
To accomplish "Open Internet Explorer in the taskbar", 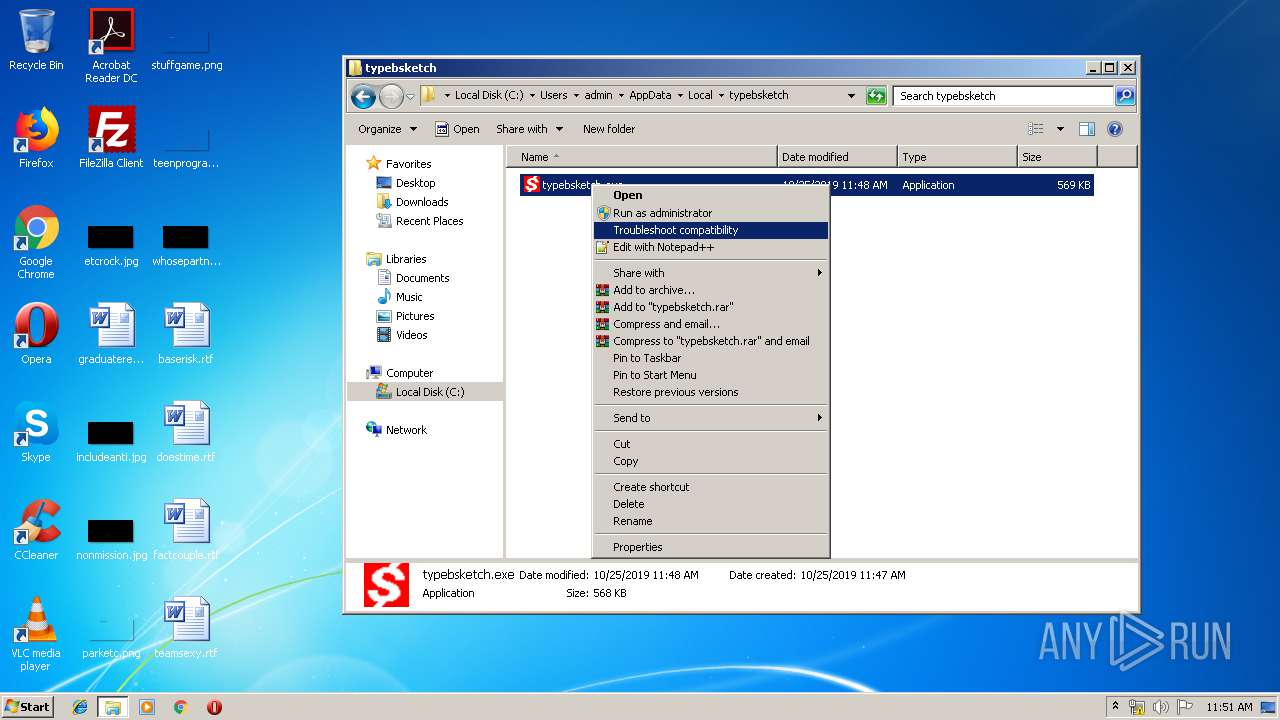I will pos(80,707).
